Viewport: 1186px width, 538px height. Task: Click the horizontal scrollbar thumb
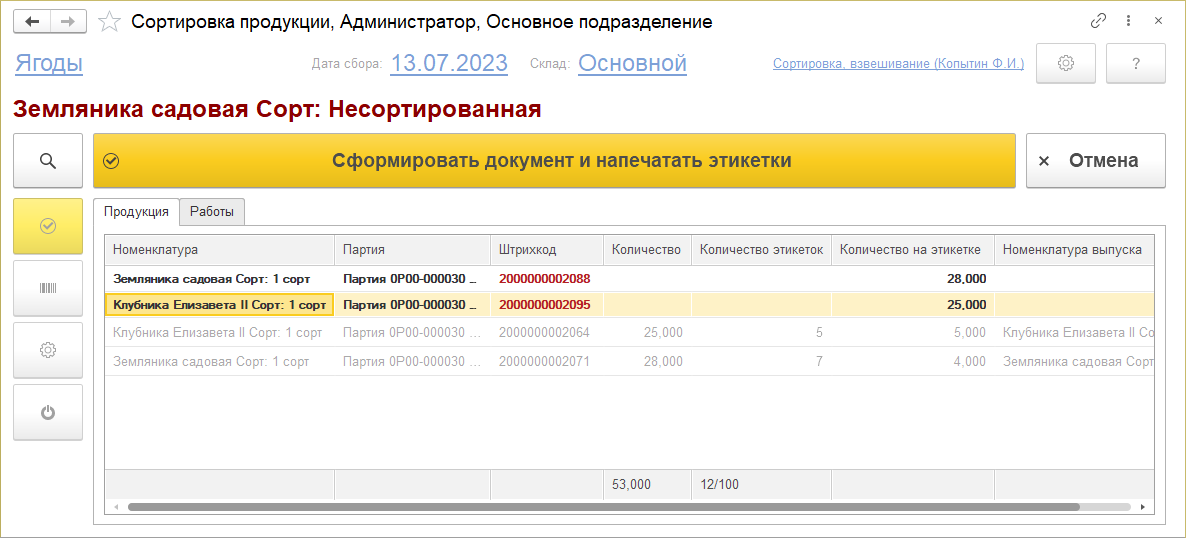click(x=603, y=507)
